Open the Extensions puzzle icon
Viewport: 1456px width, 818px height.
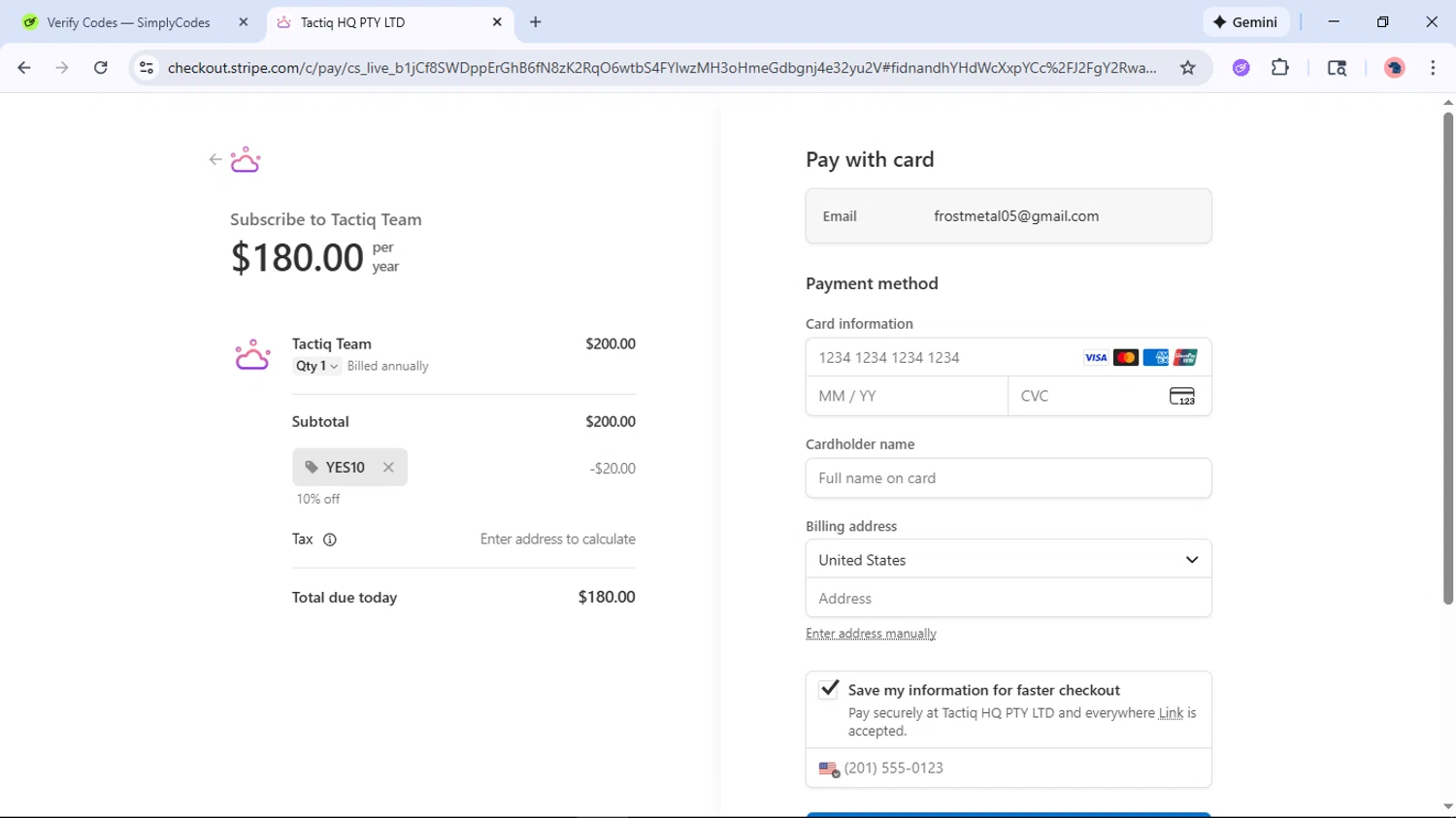pos(1280,68)
